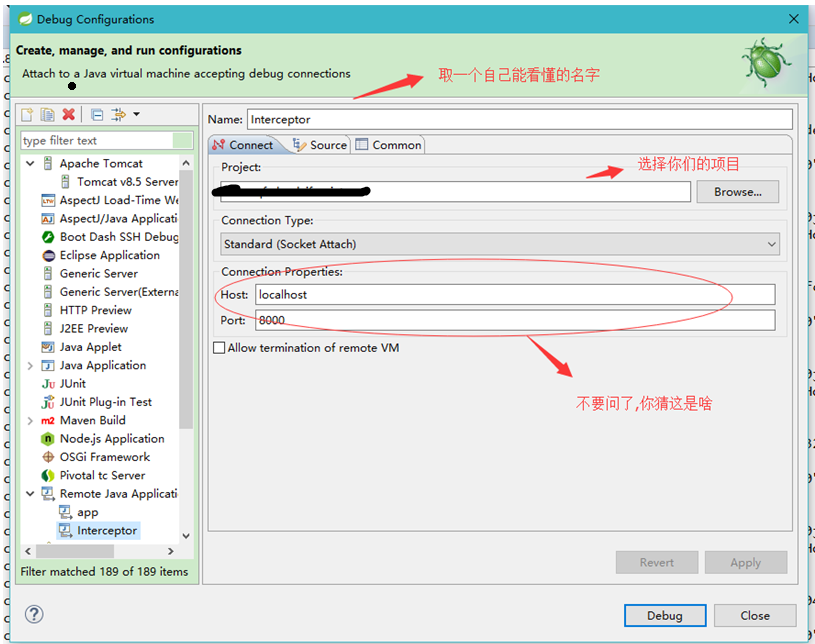Expand the Java Application tree node
This screenshot has width=815, height=644.
click(30, 365)
